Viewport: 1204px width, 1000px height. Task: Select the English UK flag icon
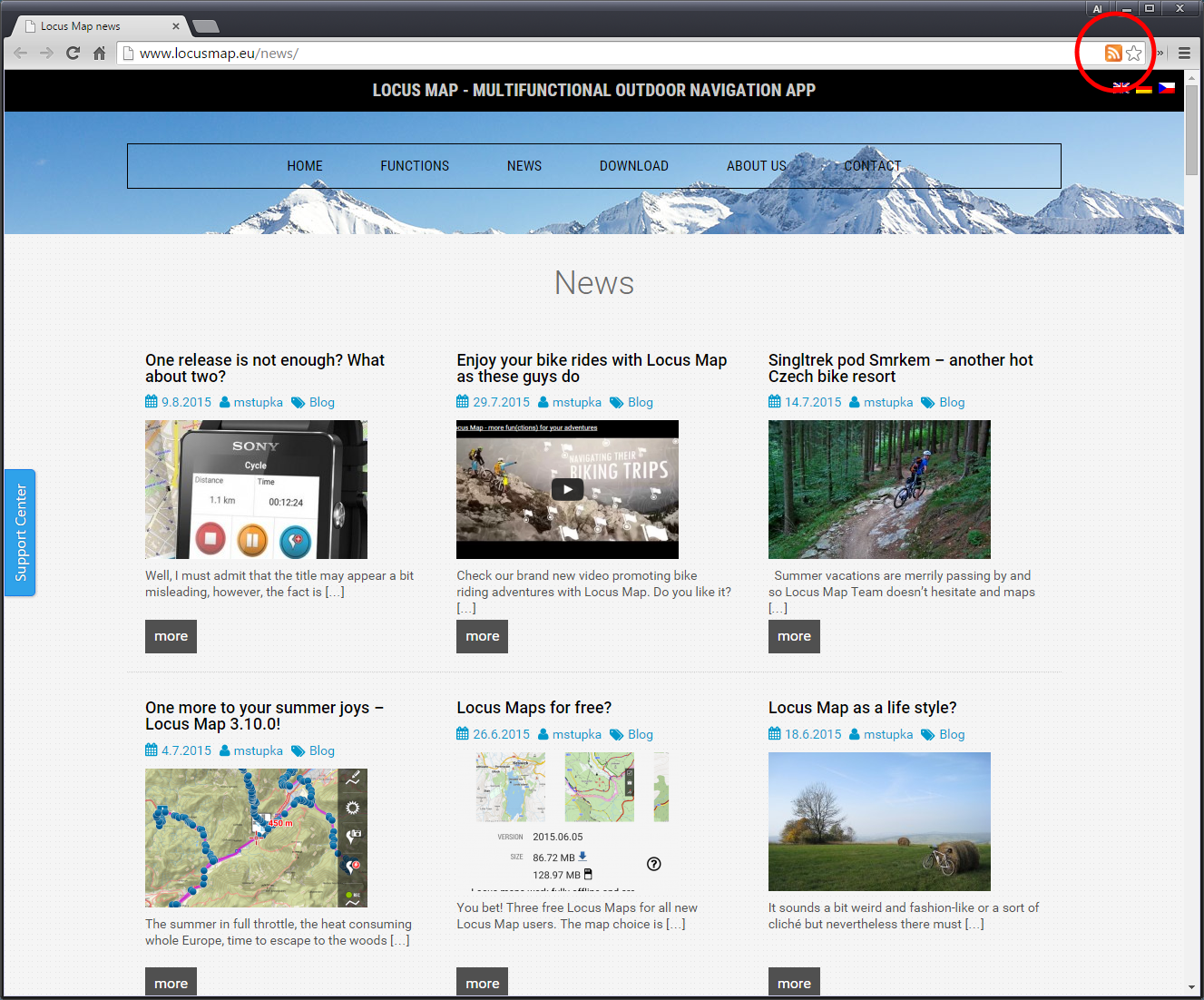1121,88
